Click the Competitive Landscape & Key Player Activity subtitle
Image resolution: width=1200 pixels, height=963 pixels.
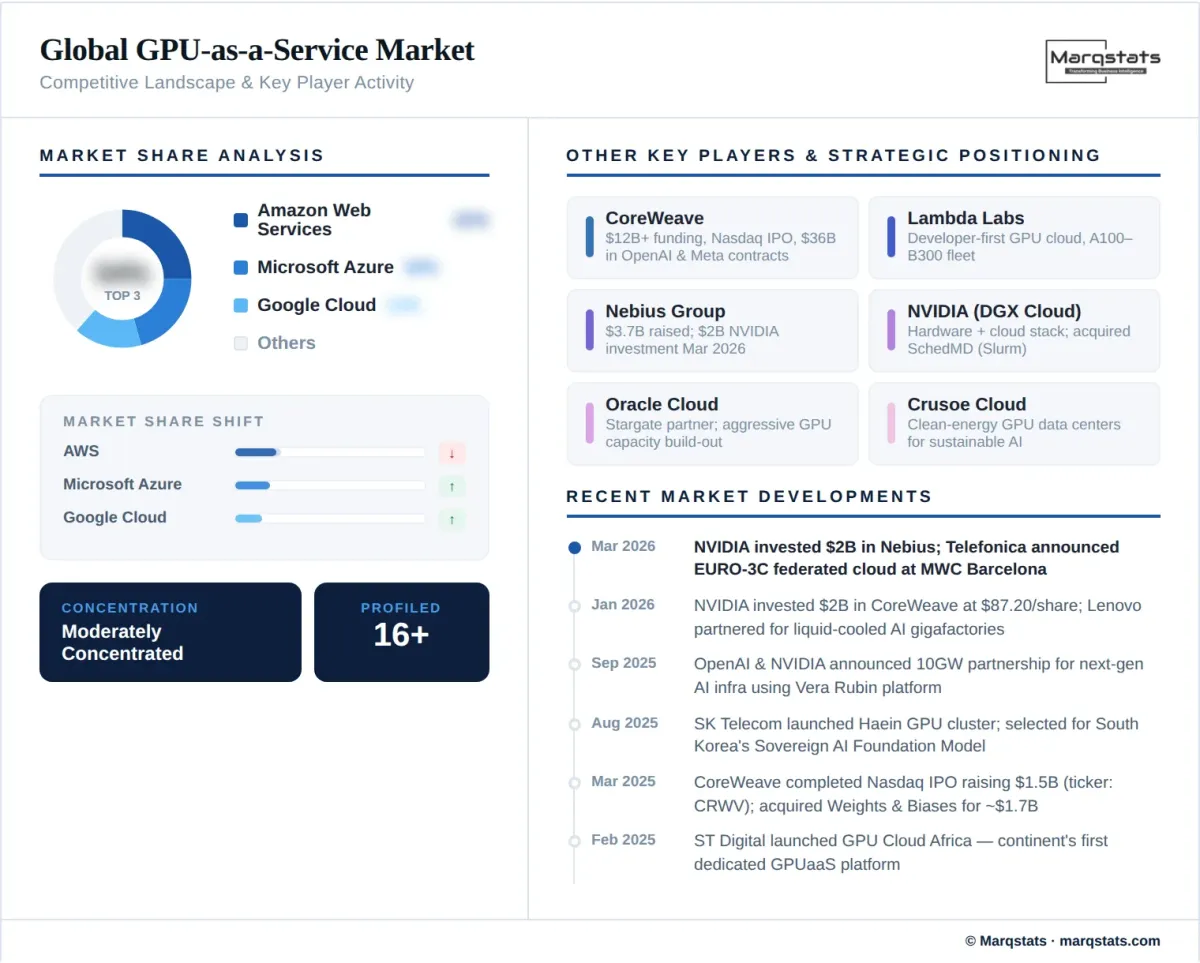pyautogui.click(x=227, y=83)
